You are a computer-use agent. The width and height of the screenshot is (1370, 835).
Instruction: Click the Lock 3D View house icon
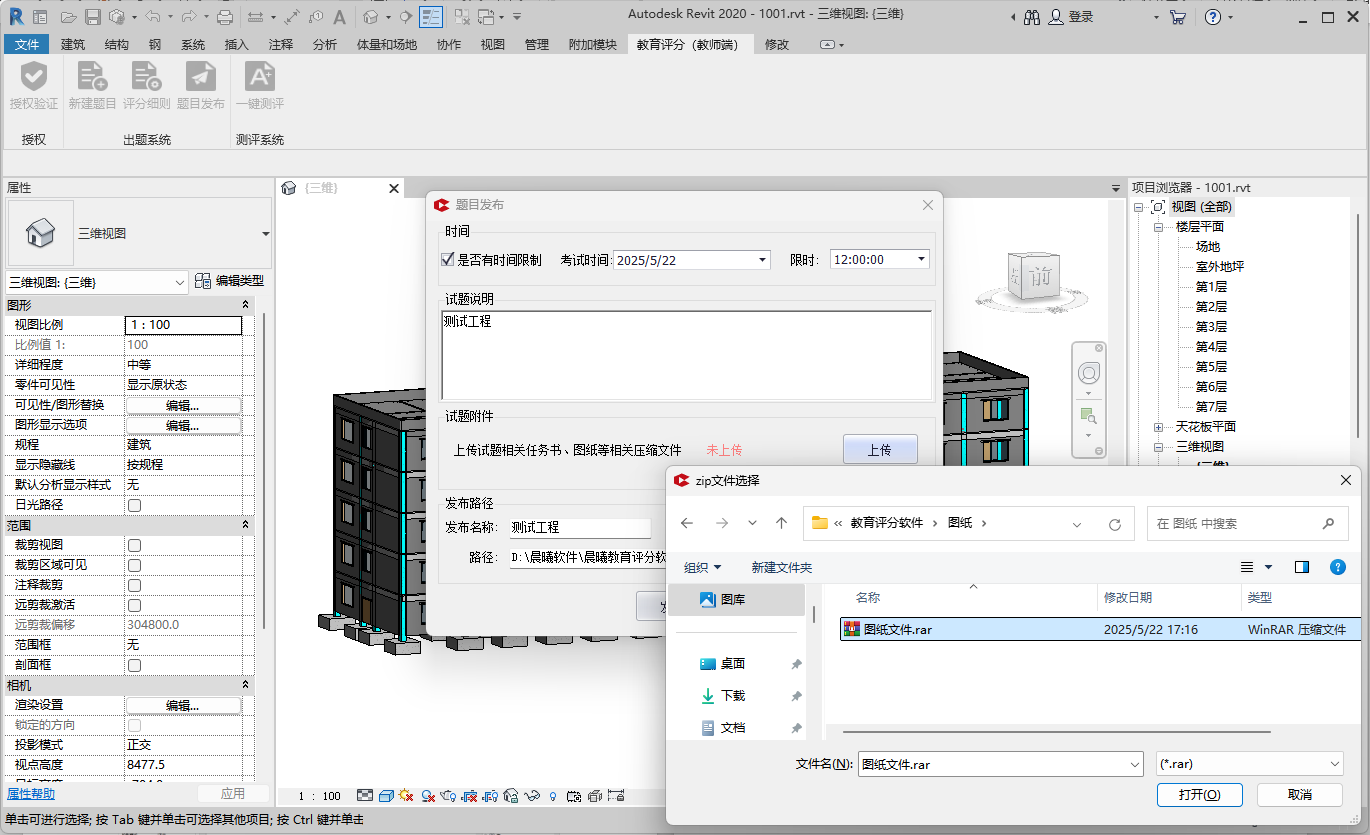pyautogui.click(x=511, y=796)
